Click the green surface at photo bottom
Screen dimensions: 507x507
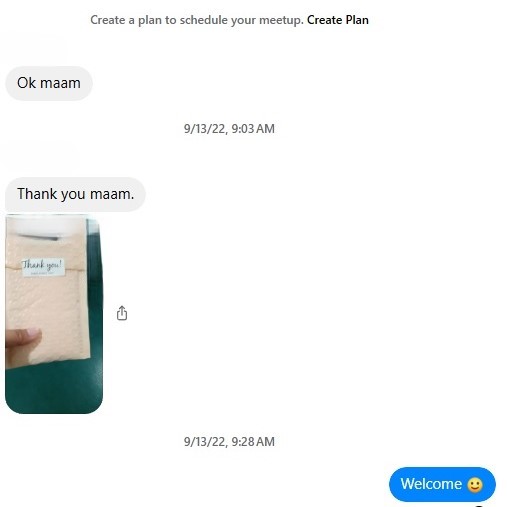tap(53, 388)
